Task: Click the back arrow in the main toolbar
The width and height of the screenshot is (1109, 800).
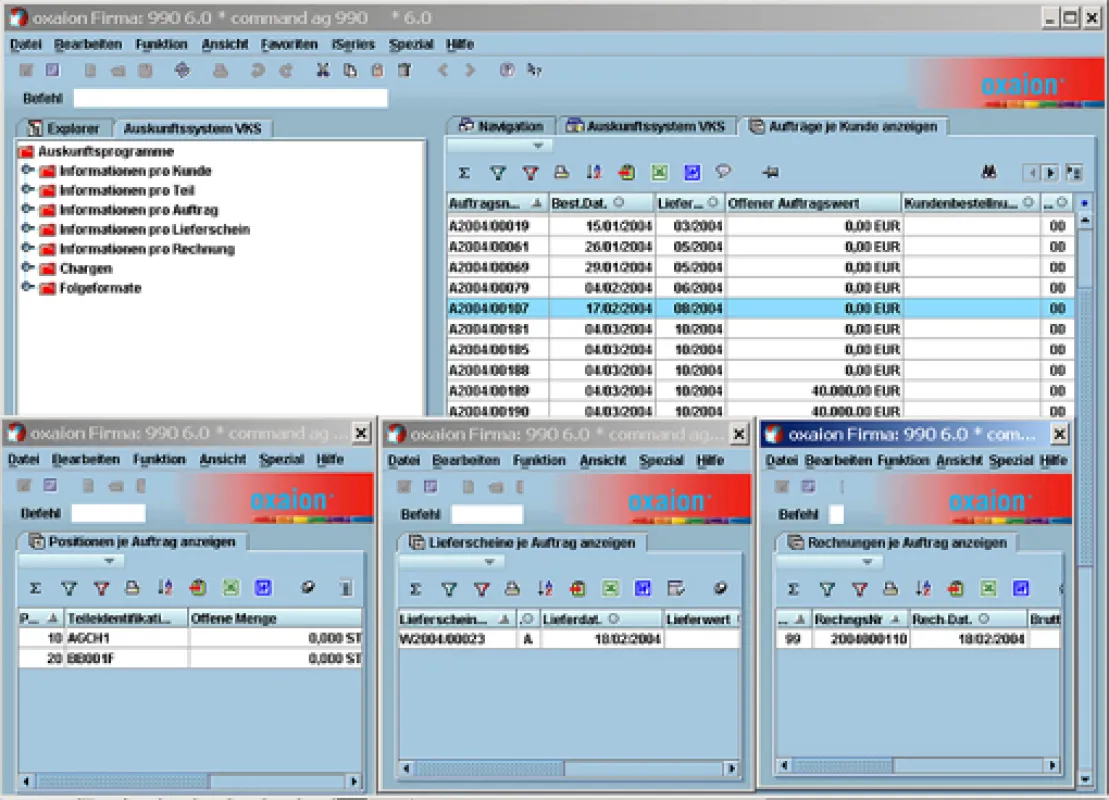Action: coord(443,70)
